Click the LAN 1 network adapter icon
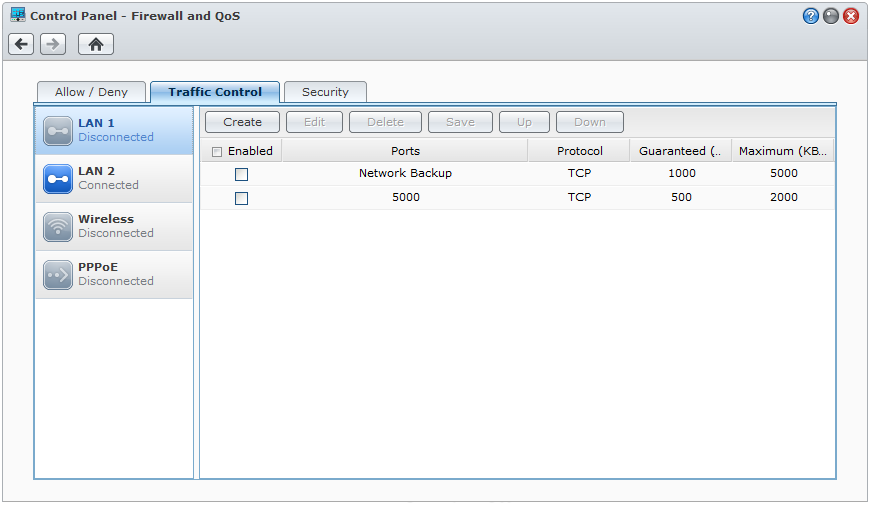 click(x=58, y=131)
